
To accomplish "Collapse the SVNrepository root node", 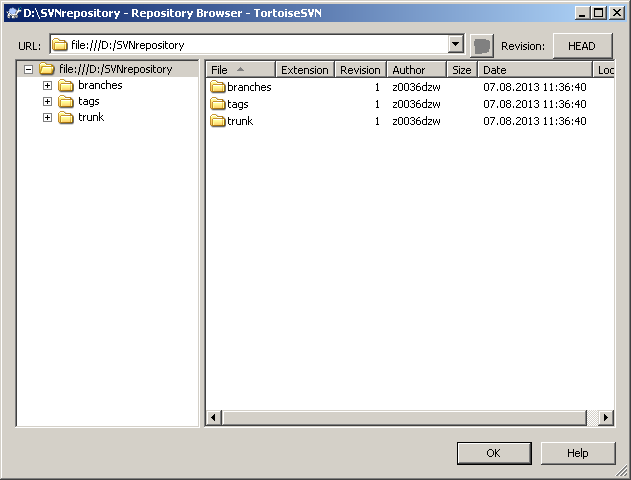I will point(28,70).
